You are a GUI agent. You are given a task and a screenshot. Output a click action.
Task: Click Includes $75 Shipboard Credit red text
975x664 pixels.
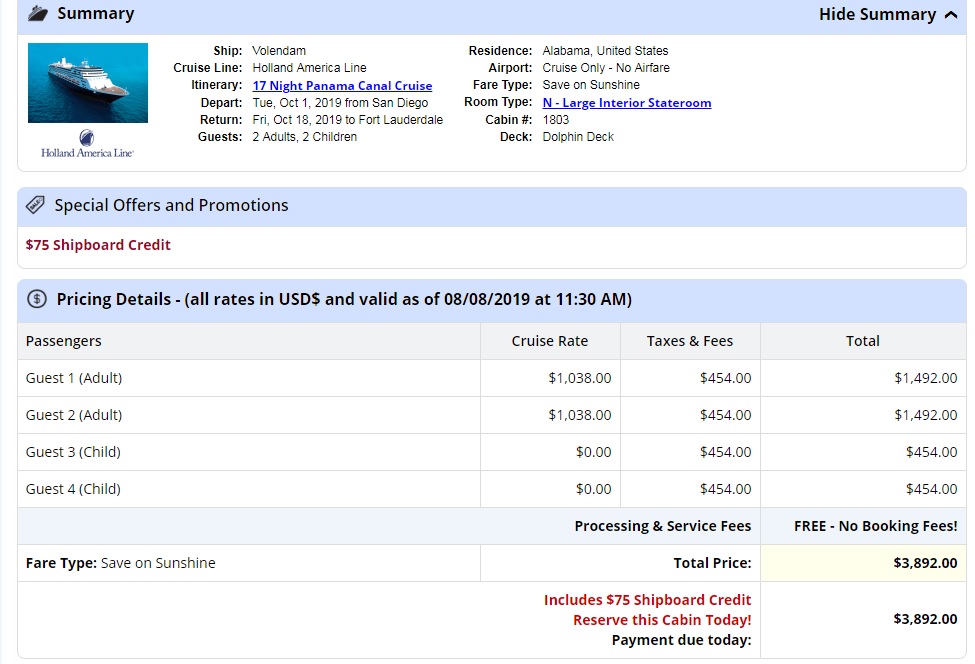coord(647,600)
